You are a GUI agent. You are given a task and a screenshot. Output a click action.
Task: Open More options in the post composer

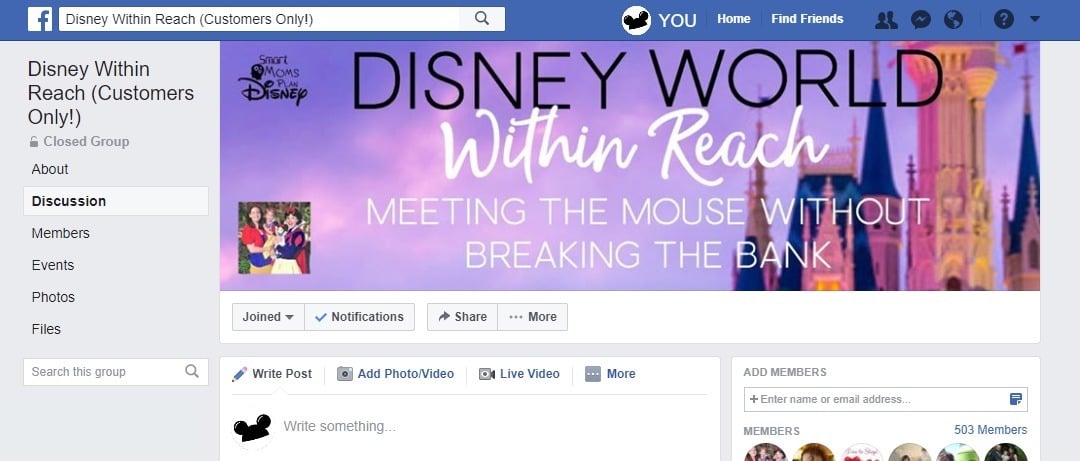tap(610, 374)
